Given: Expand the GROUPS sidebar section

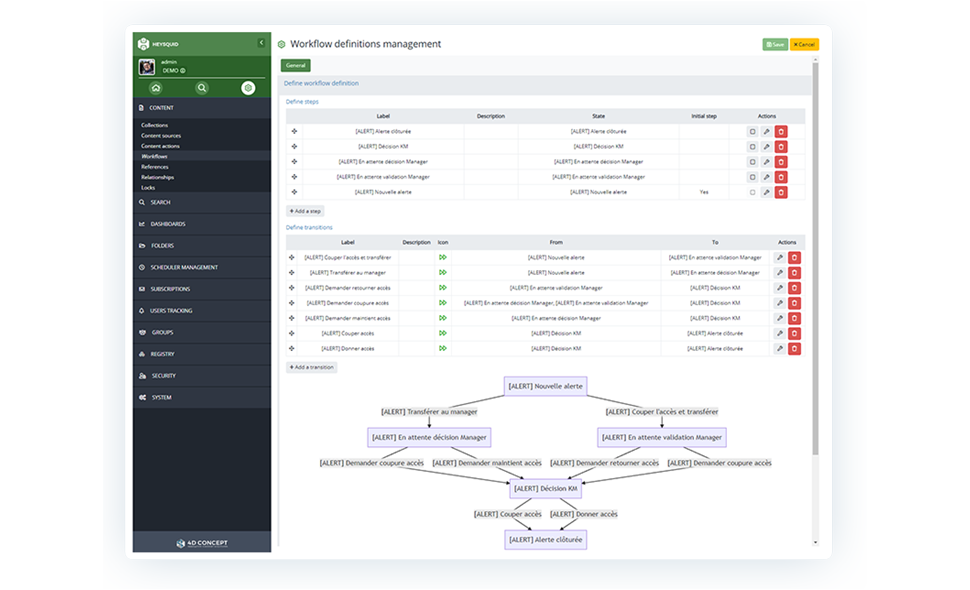Looking at the screenshot, I should [x=202, y=332].
